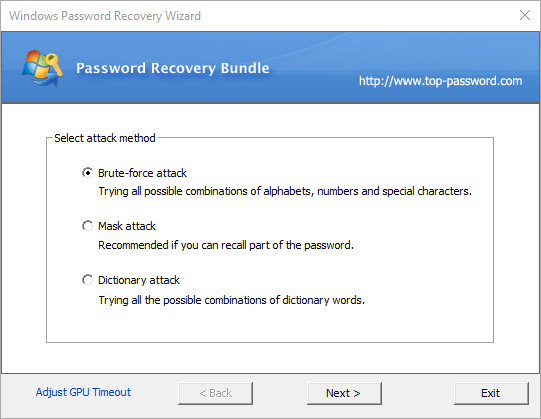
Task: Open the Adjust GPU Timeout link
Action: point(83,392)
